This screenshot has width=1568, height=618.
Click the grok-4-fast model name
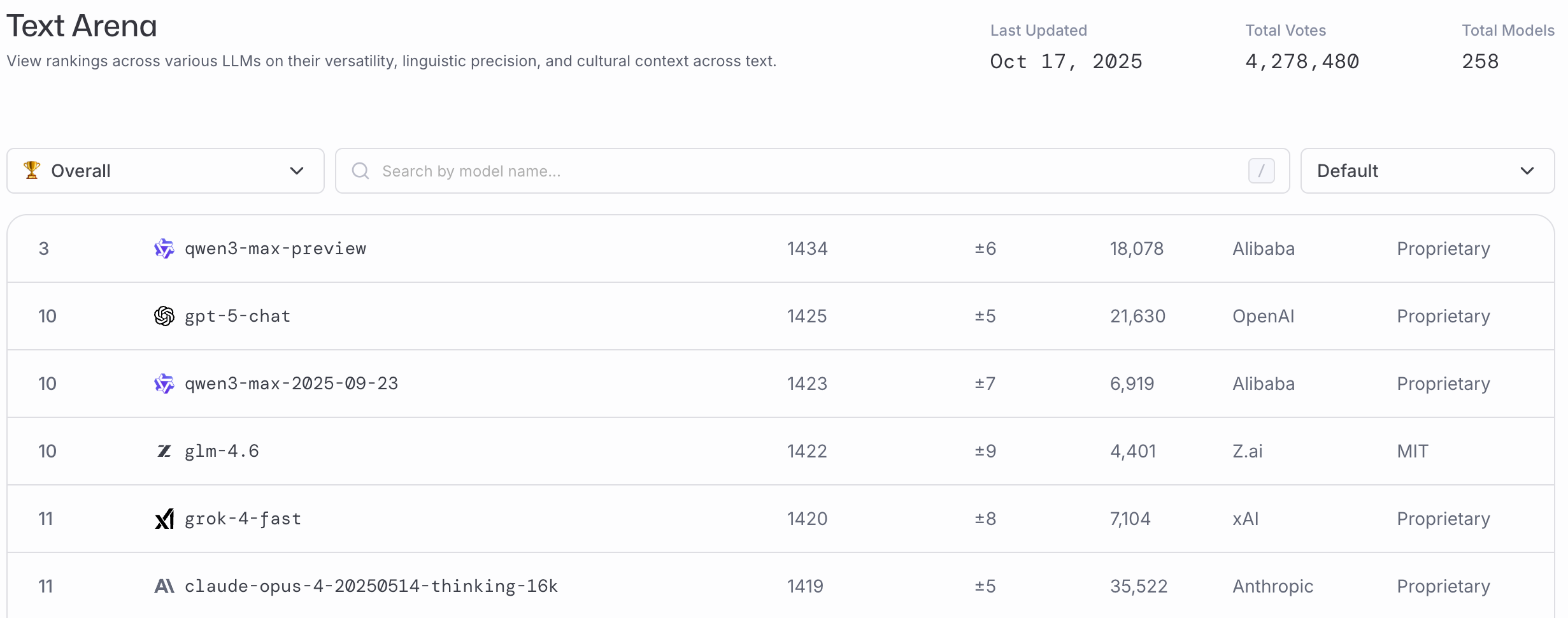(243, 519)
